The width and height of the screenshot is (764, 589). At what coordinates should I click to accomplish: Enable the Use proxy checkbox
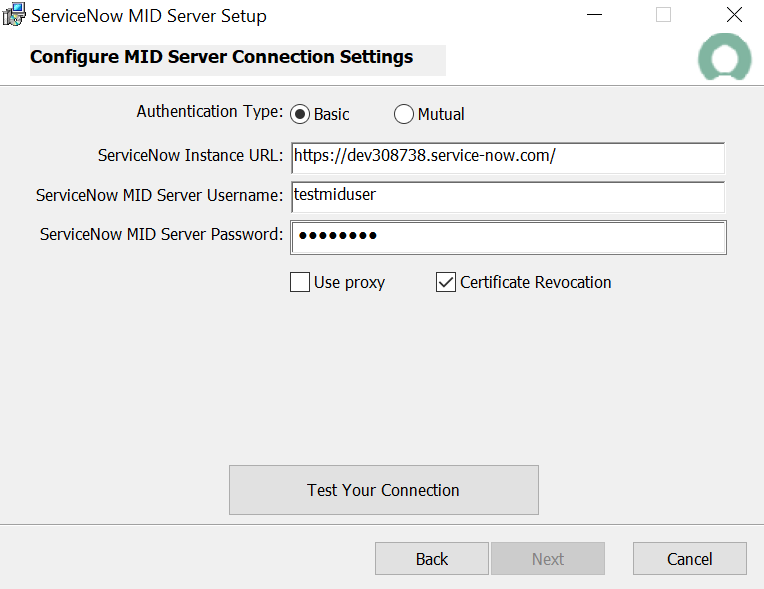(300, 283)
